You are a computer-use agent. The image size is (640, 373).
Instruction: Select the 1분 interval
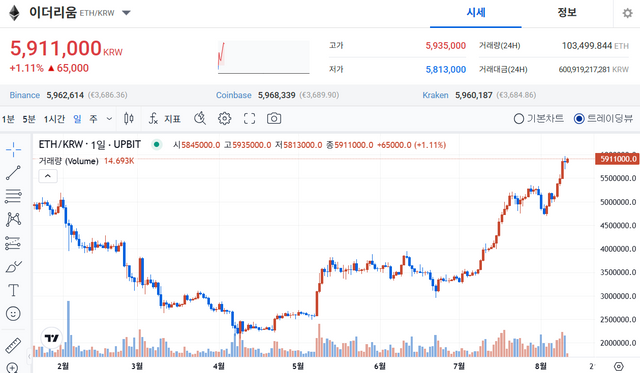click(x=8, y=119)
